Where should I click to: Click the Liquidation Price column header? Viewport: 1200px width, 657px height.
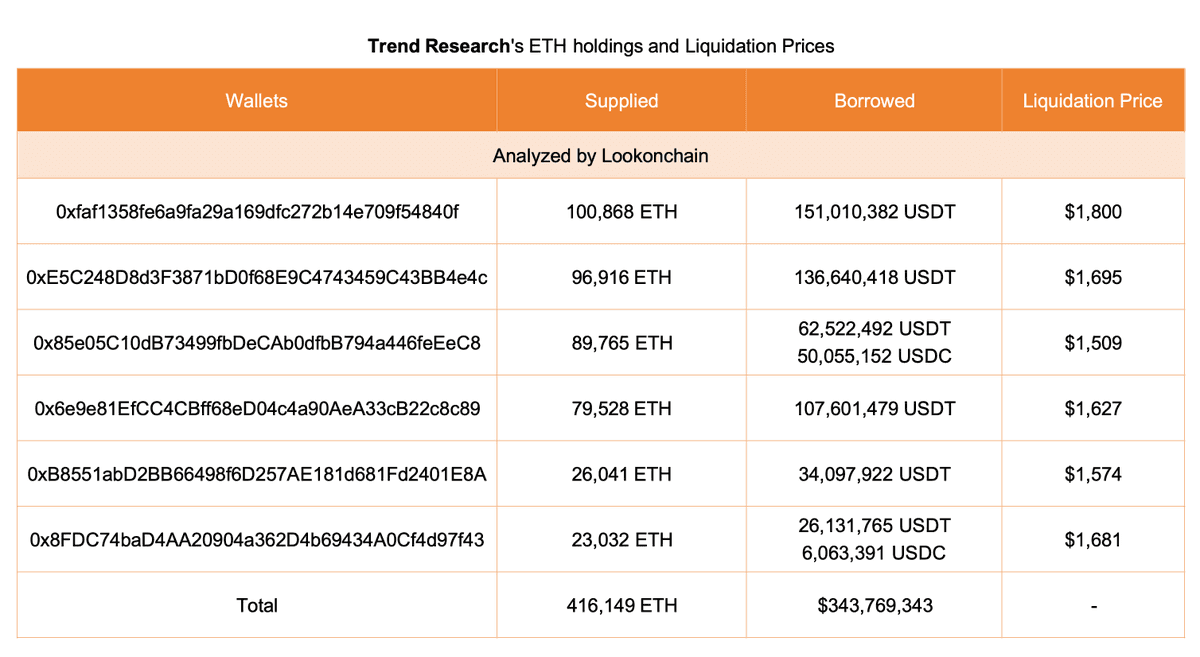tap(1092, 101)
